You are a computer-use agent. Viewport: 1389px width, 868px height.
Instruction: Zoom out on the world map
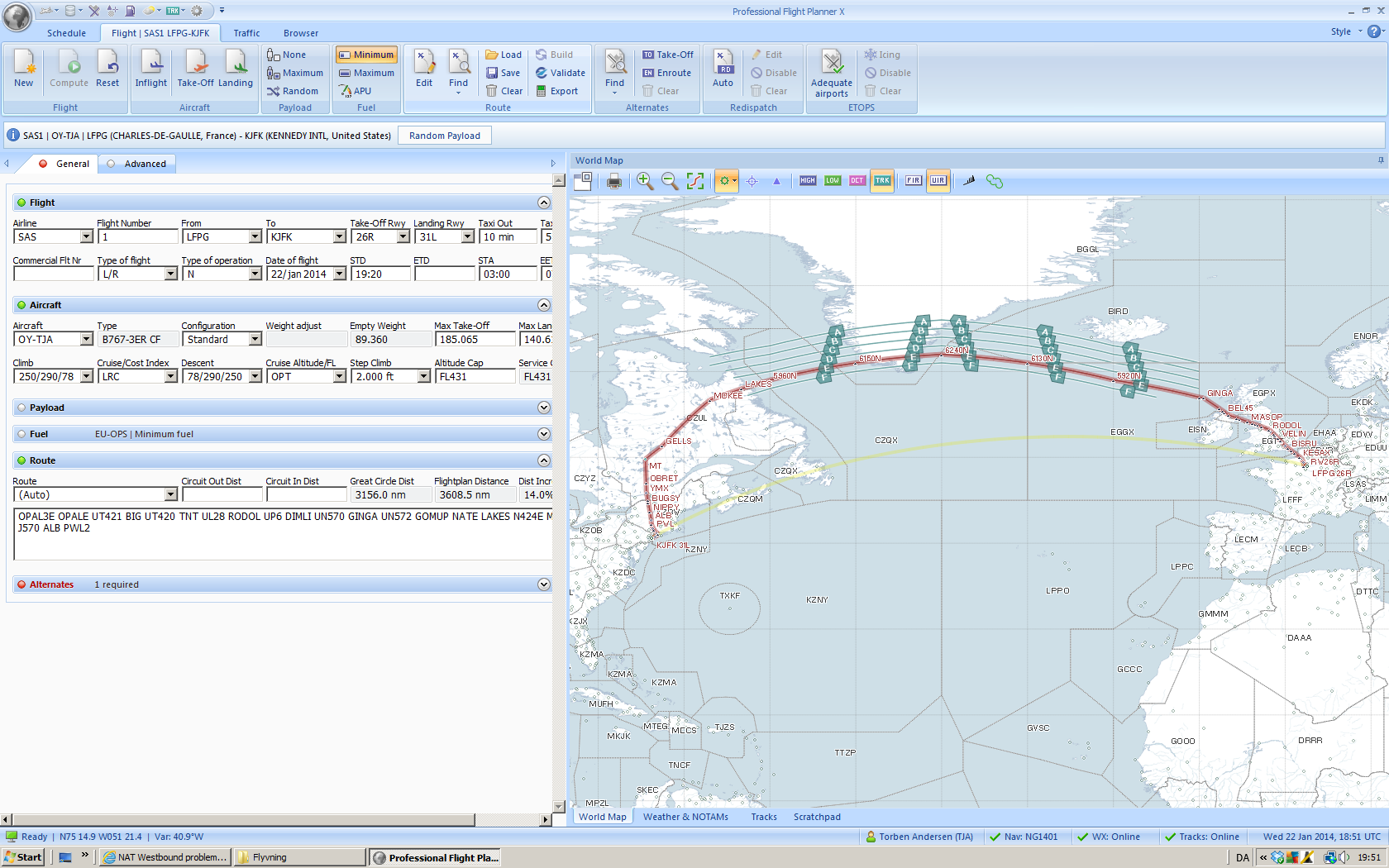pos(670,181)
